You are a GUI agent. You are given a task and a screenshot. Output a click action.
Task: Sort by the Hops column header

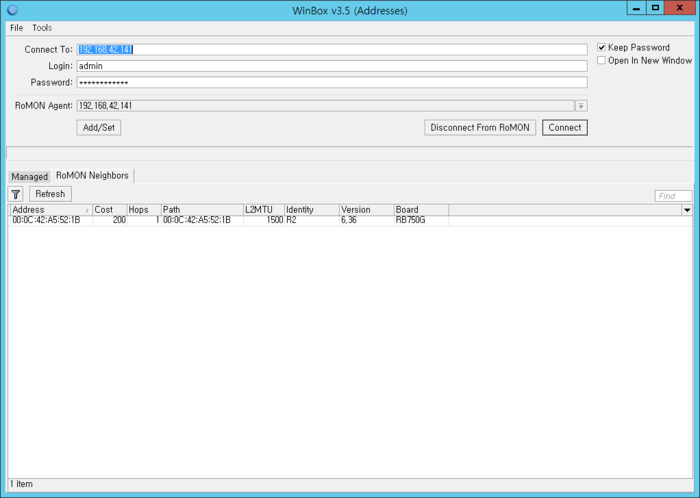[x=144, y=210]
